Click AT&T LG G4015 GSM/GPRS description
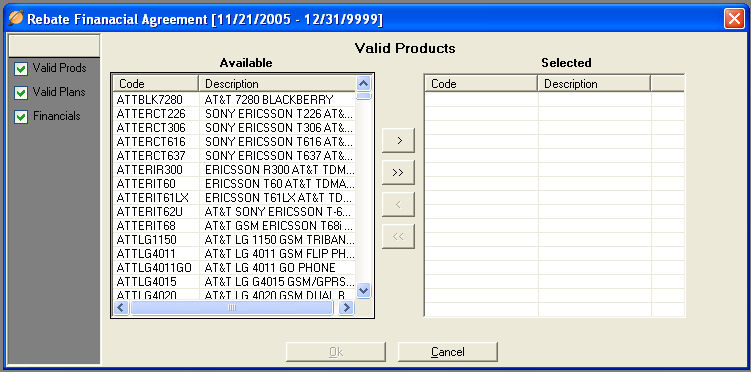 280,282
